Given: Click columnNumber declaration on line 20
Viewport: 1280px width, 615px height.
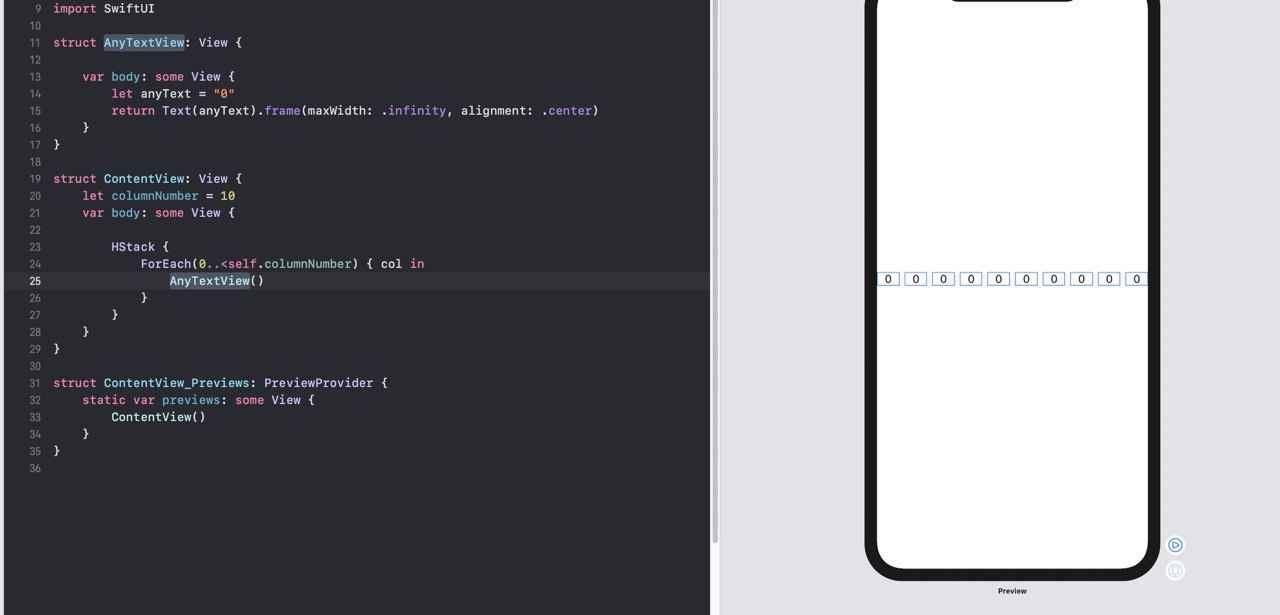Looking at the screenshot, I should tap(155, 195).
